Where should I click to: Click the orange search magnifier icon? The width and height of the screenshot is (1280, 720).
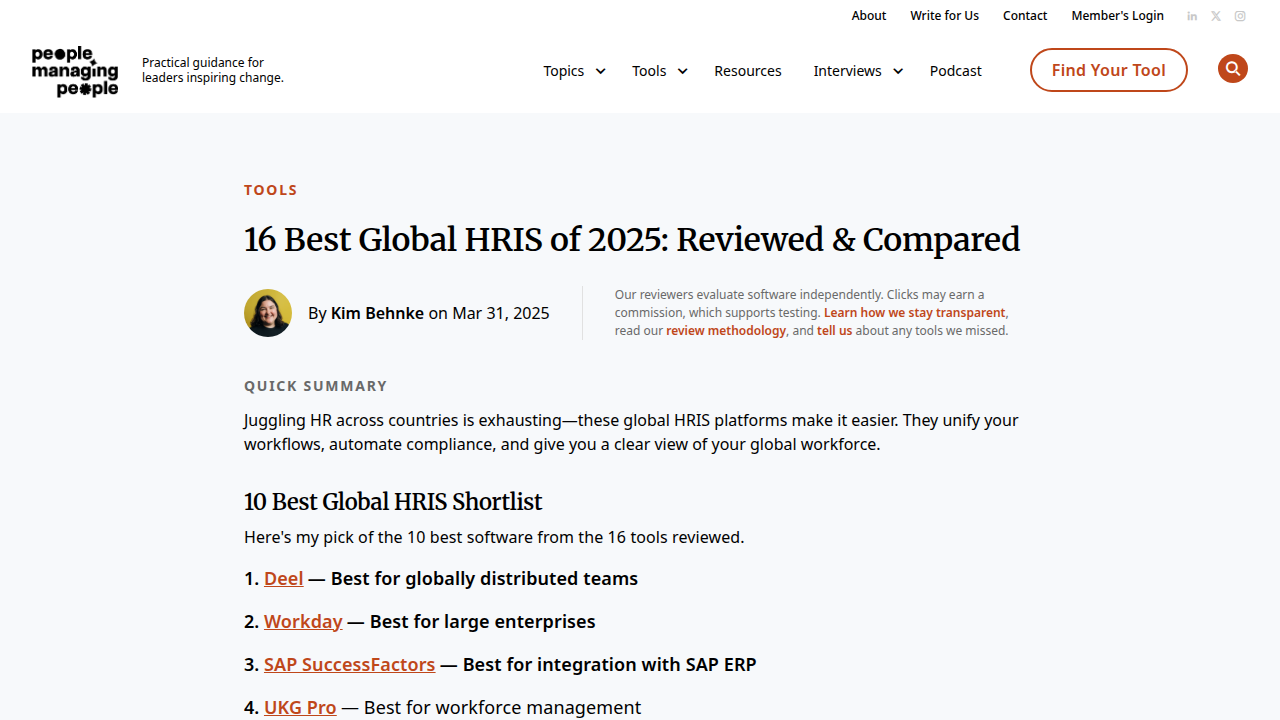[x=1233, y=69]
